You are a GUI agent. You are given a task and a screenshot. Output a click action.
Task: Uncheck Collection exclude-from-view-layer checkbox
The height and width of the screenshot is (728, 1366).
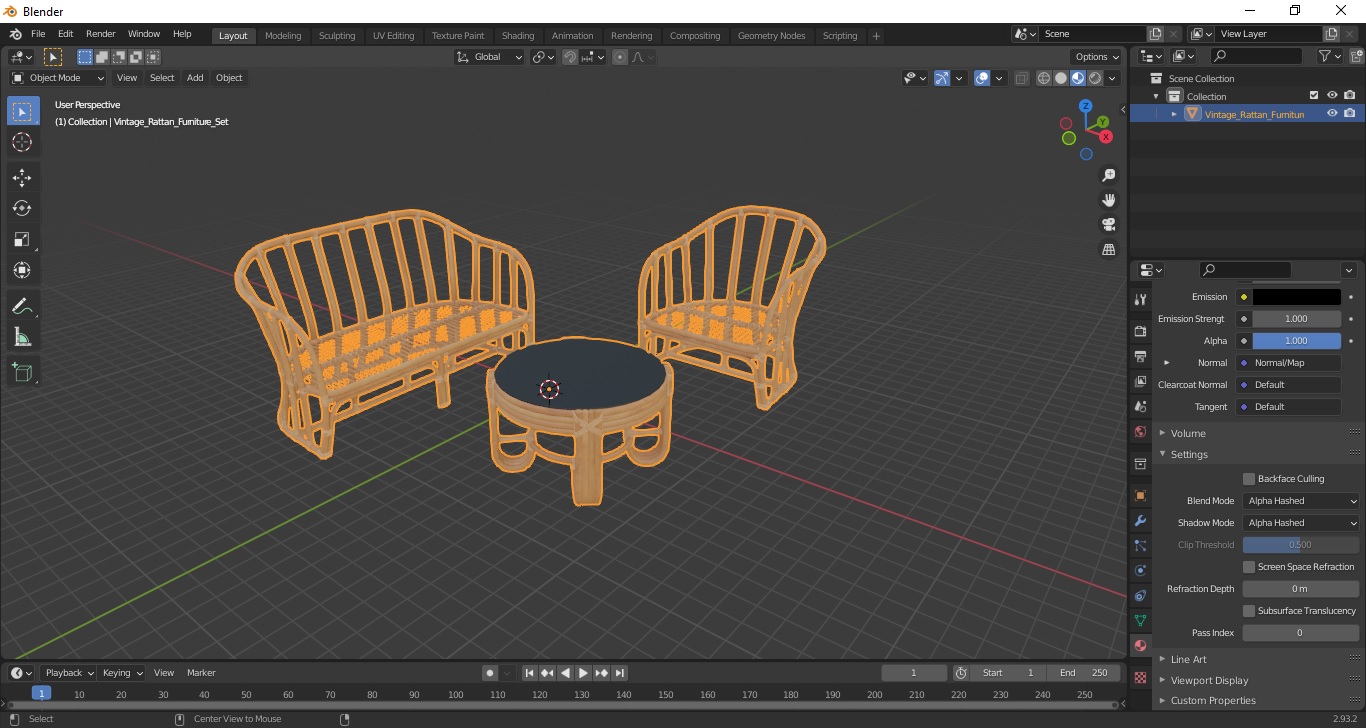(1314, 96)
